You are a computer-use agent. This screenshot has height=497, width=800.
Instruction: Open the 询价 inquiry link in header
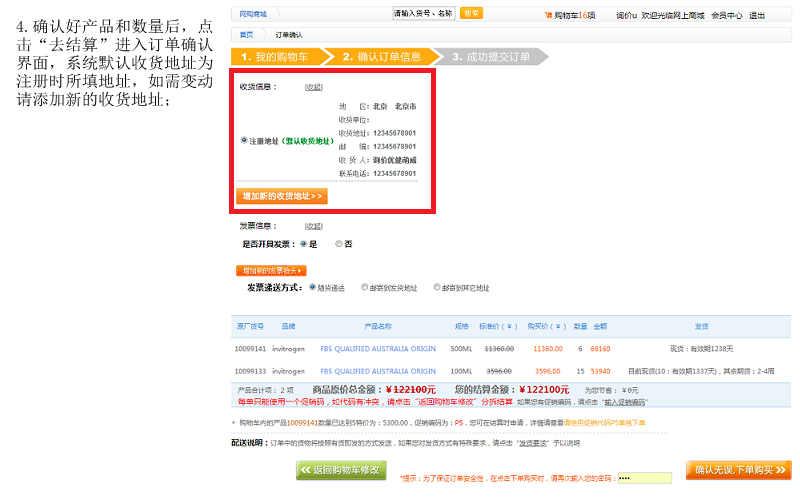626,15
